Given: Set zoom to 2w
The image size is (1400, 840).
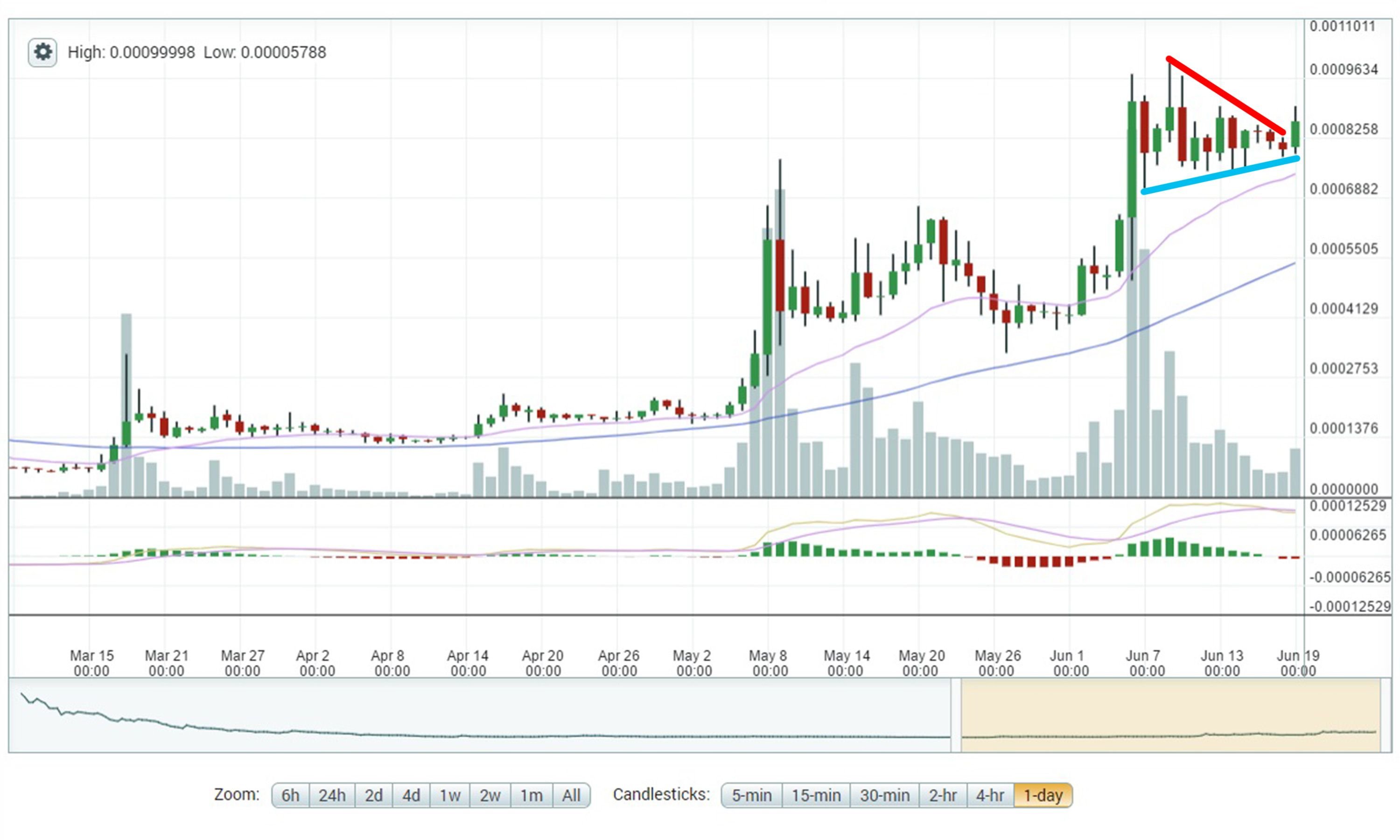Looking at the screenshot, I should tap(490, 795).
